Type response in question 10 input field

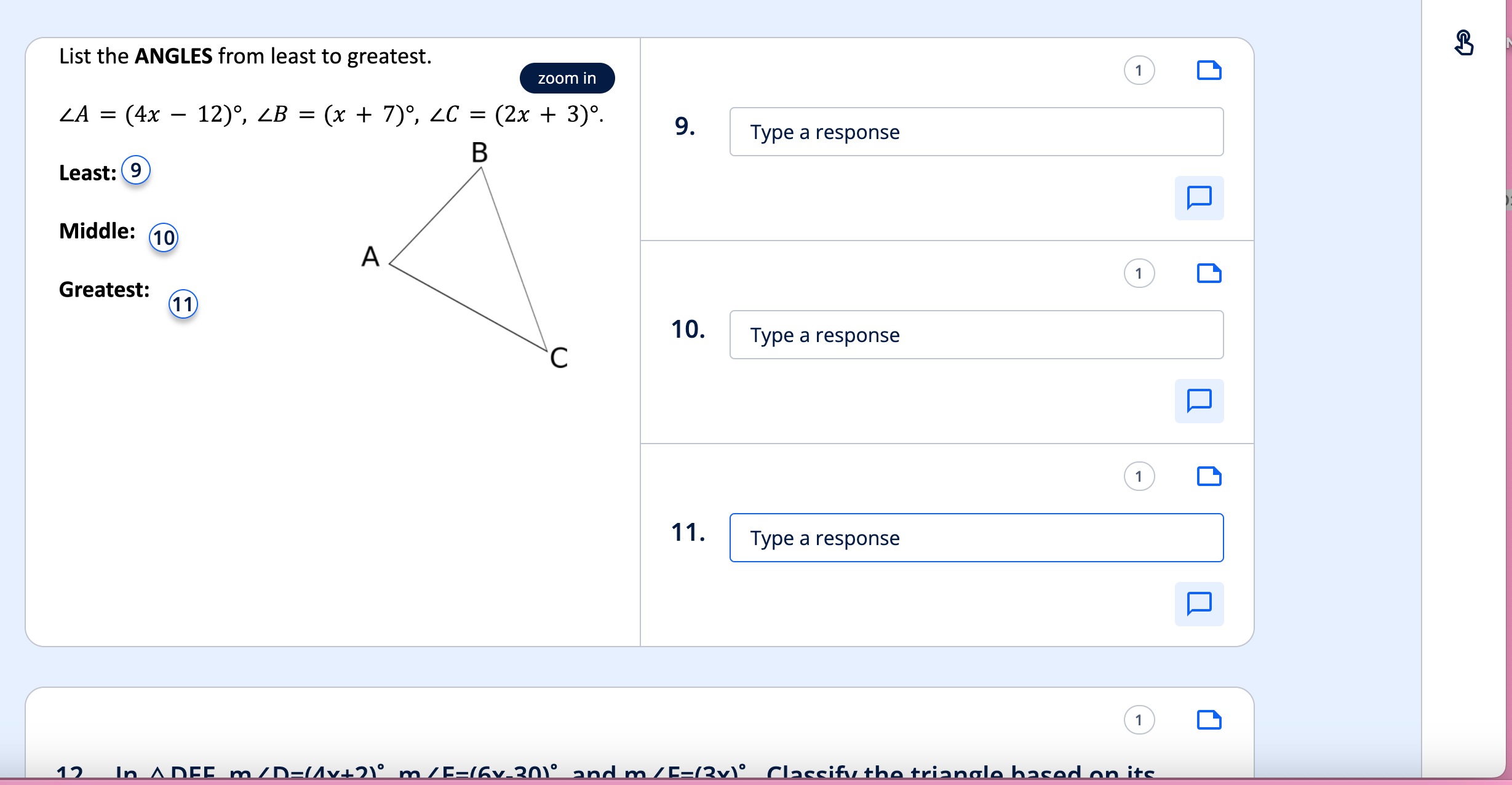[x=974, y=333]
